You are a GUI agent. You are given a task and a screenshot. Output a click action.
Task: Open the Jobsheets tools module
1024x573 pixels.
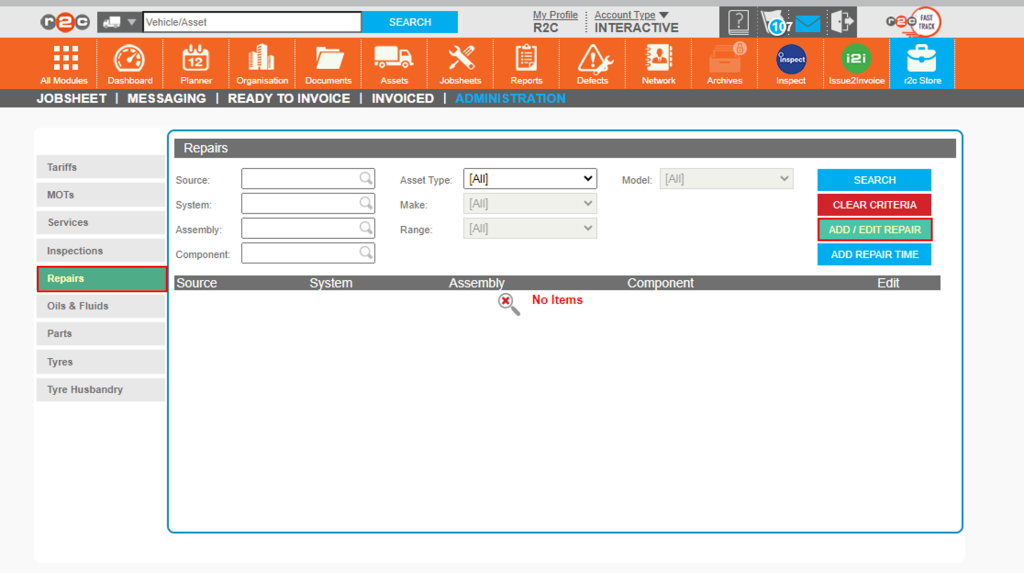(460, 64)
